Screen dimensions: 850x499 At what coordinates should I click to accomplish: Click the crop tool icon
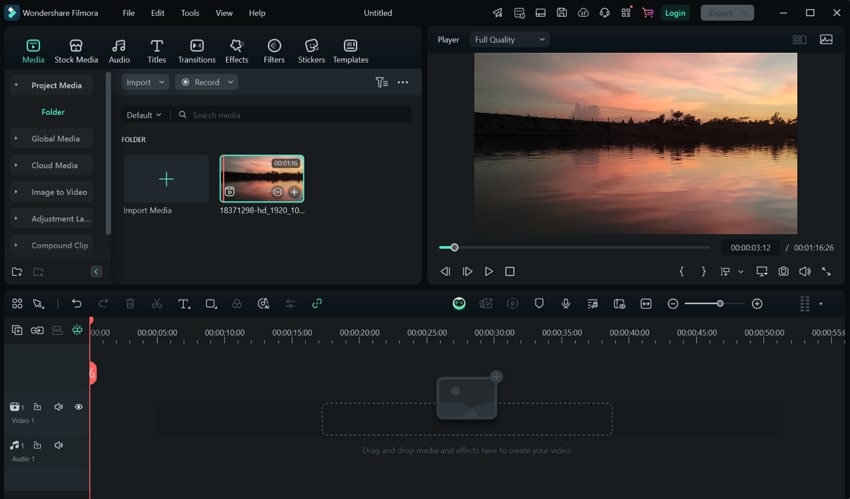click(x=211, y=304)
